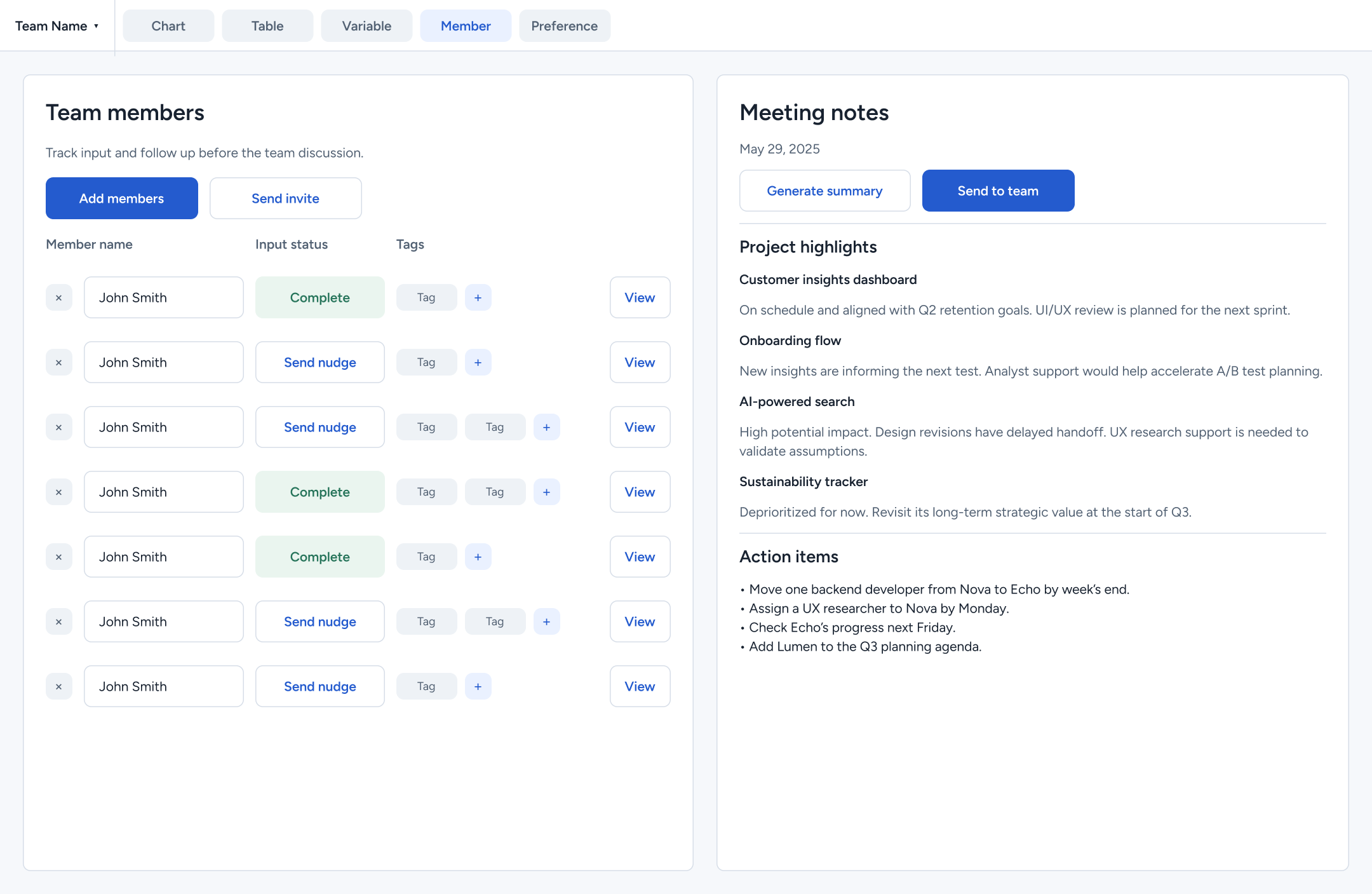This screenshot has width=1372, height=894.
Task: Click the Complete status in the first row
Action: tap(320, 297)
